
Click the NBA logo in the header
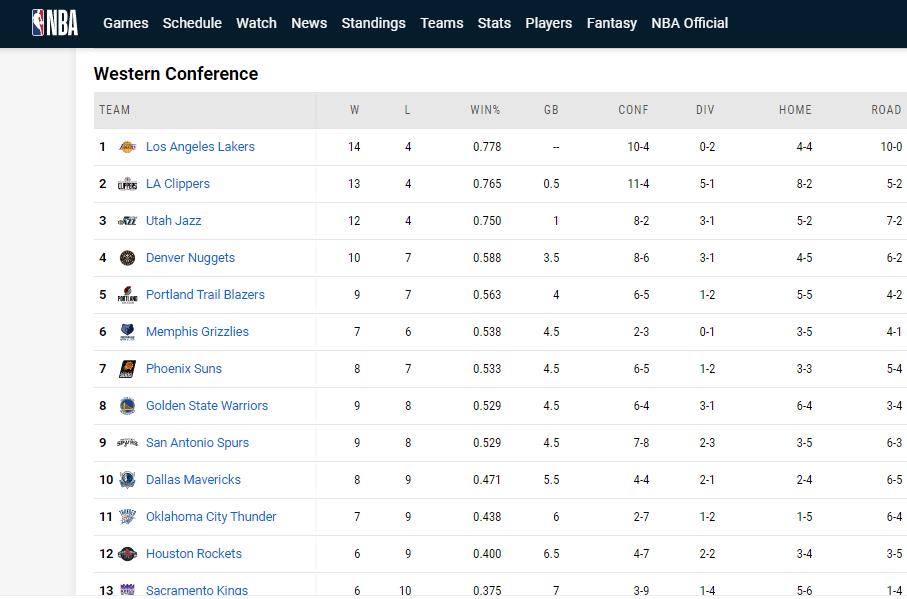tap(55, 23)
